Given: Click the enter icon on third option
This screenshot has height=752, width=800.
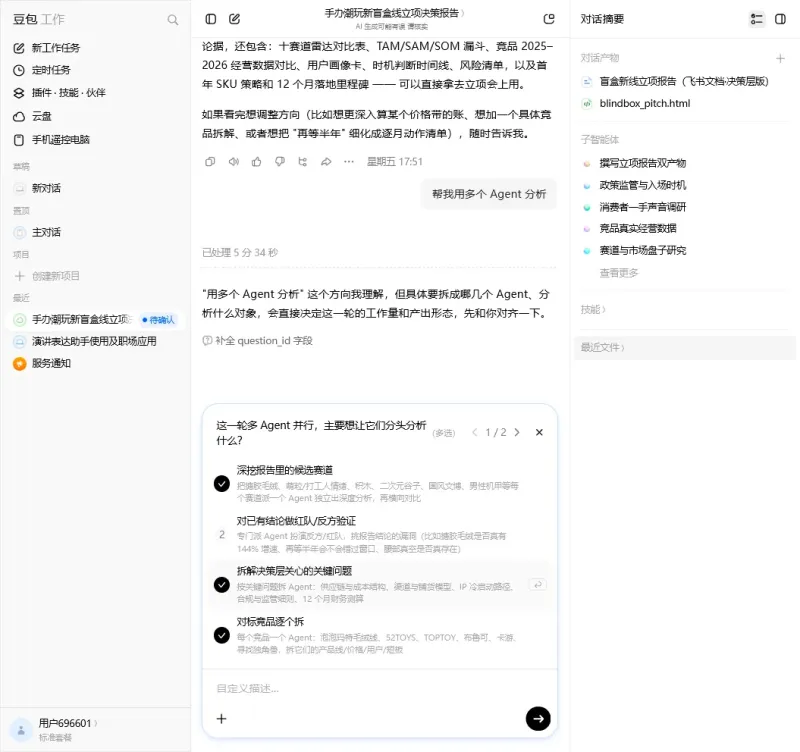Looking at the screenshot, I should coord(537,585).
